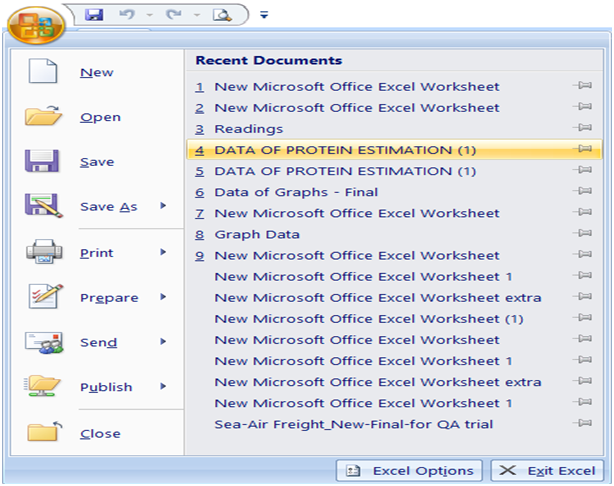Viewport: 614px width, 486px height.
Task: Click the round Office Button logo
Action: coord(36,25)
